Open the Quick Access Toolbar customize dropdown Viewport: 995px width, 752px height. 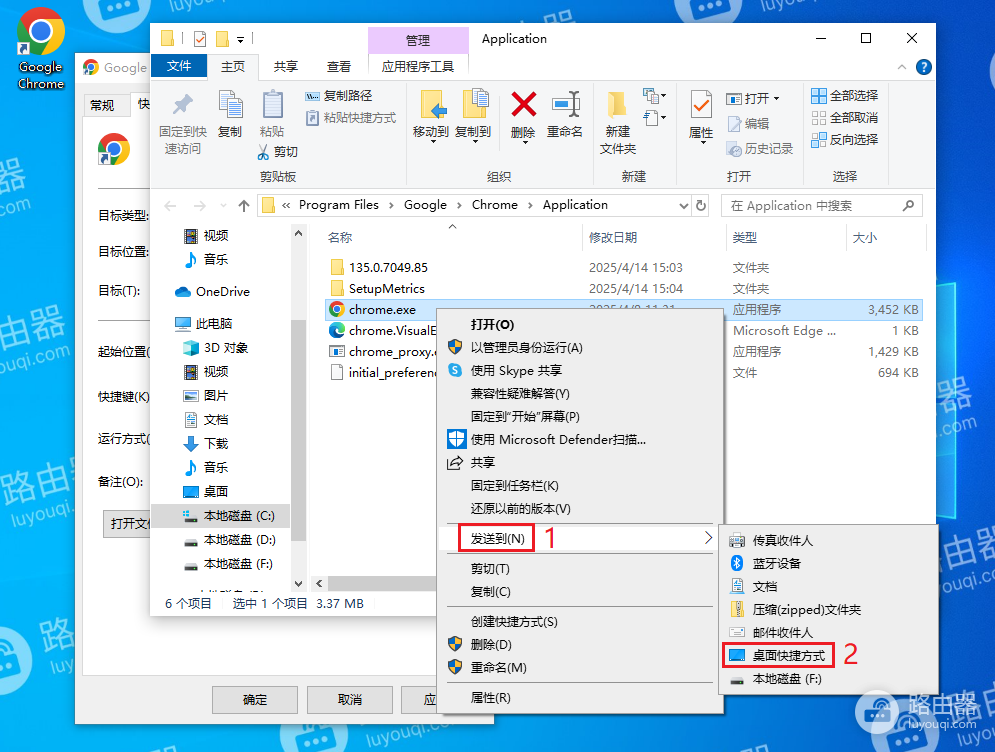pos(241,39)
